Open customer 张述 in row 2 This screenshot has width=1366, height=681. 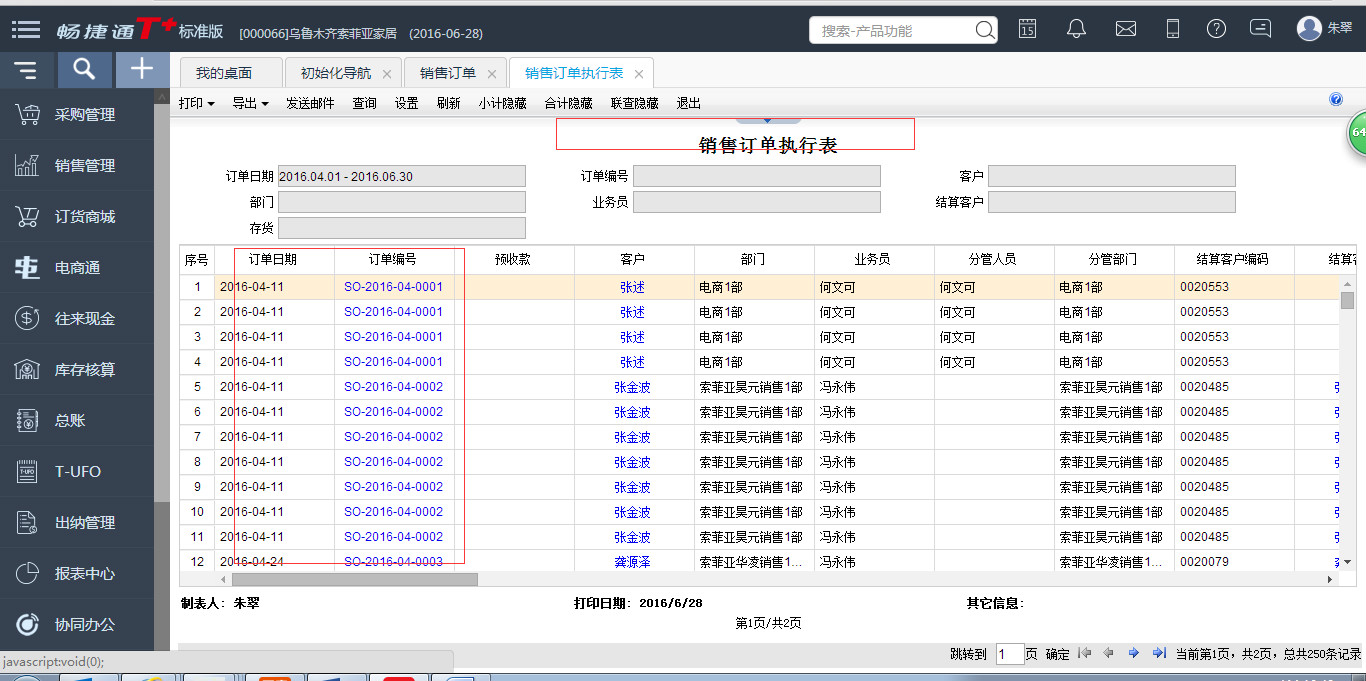point(632,312)
